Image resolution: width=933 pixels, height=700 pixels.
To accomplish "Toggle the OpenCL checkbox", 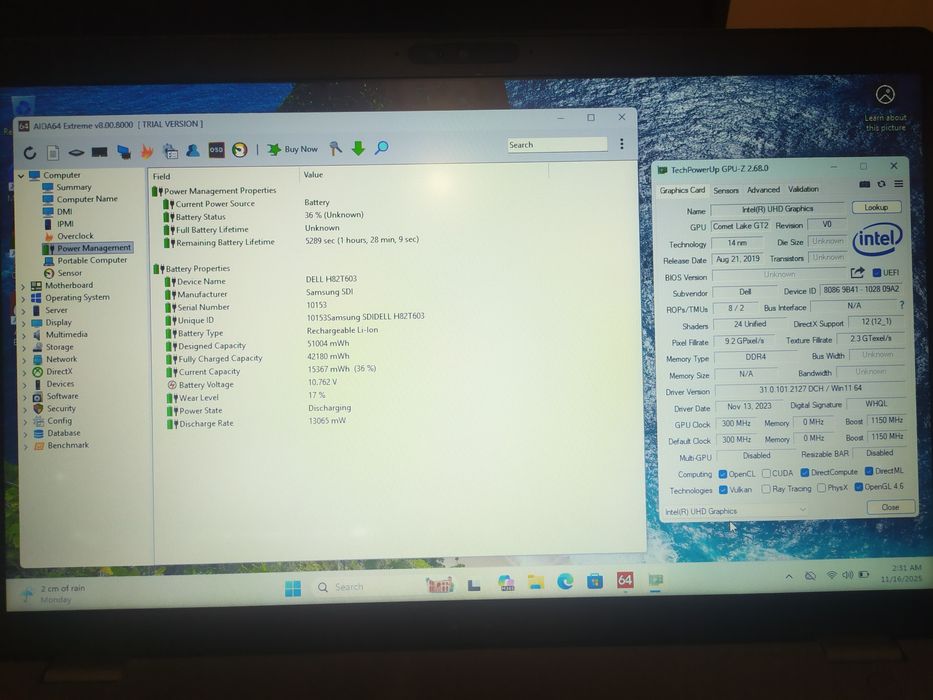I will [x=722, y=474].
